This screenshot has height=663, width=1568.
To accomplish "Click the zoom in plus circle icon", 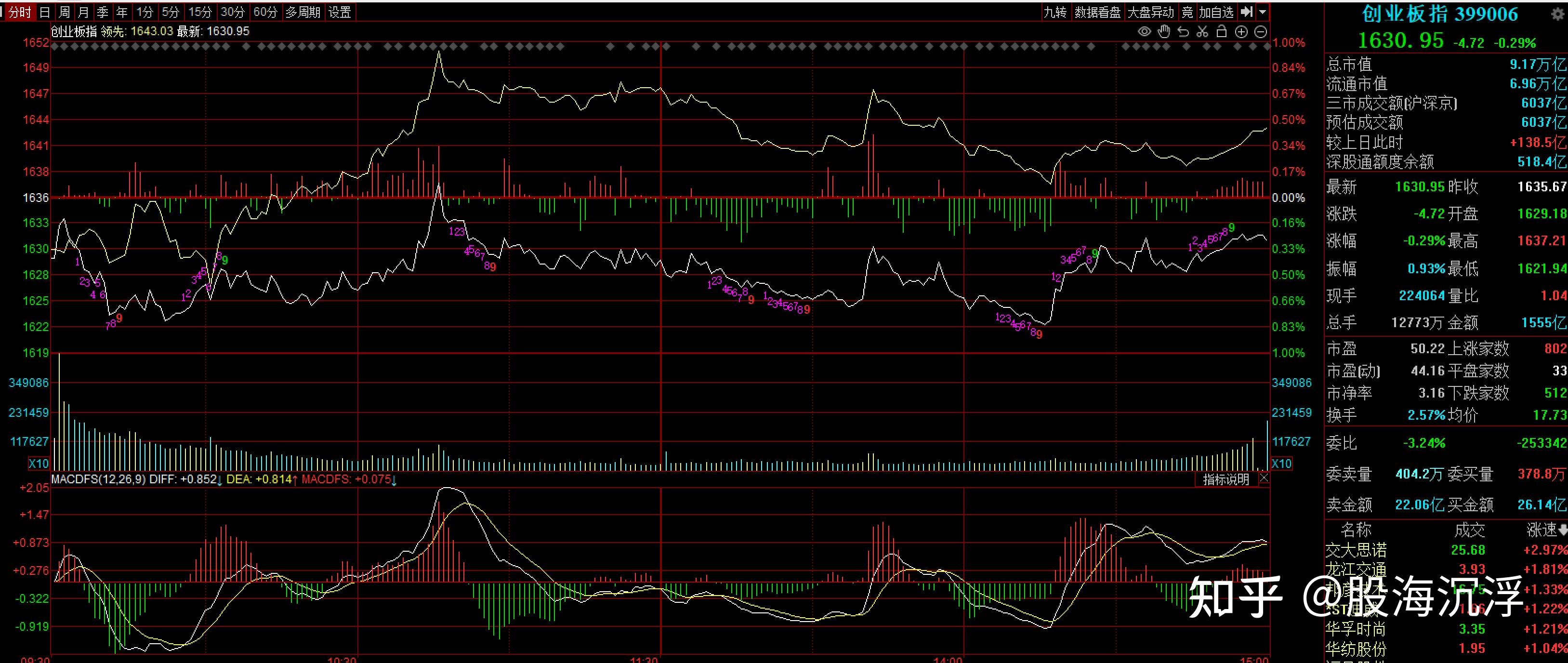I will click(1242, 32).
